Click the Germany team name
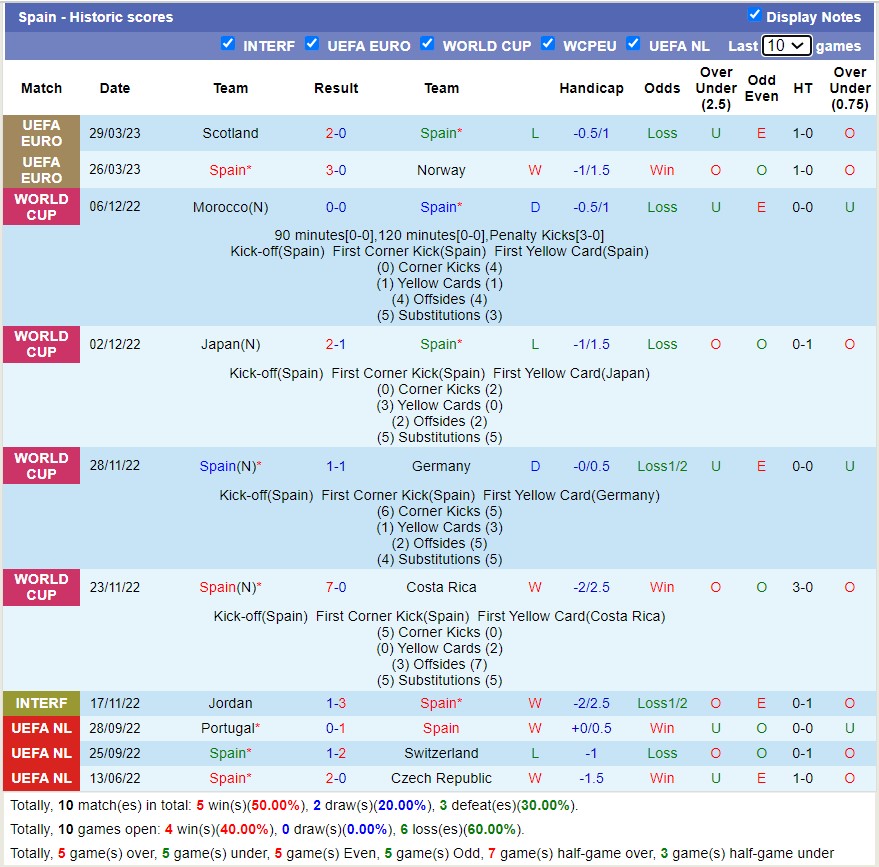 441,466
